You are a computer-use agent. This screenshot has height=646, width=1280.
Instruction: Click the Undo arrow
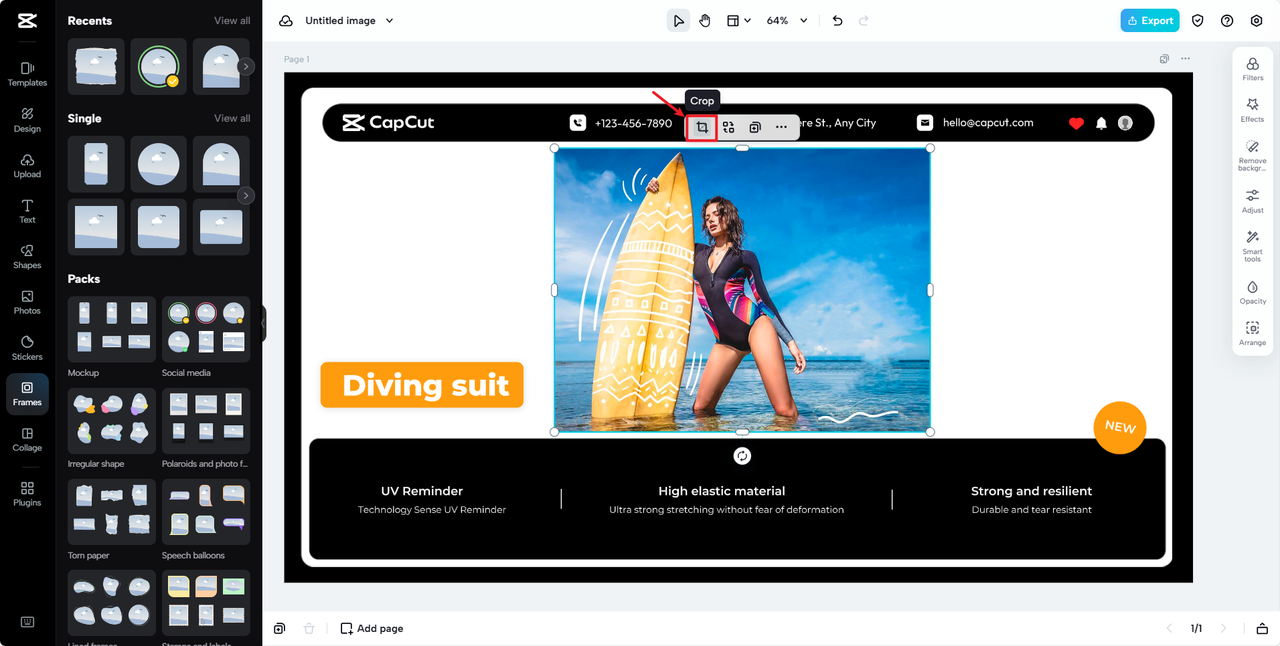pos(838,21)
